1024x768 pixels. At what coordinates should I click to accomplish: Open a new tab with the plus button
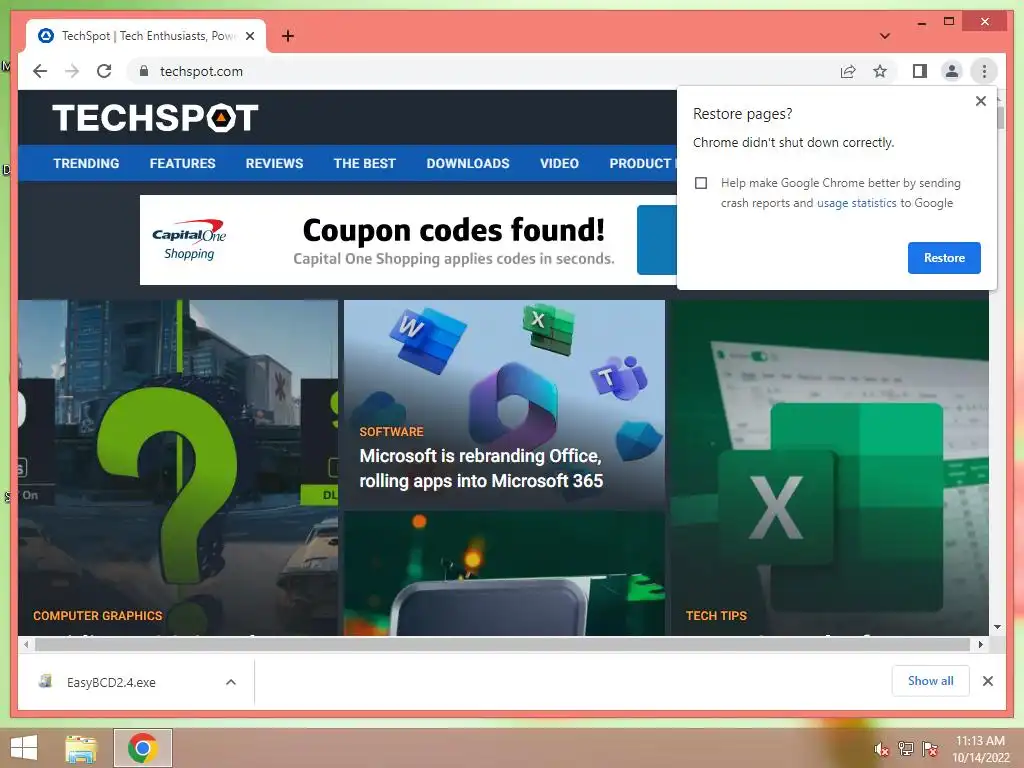pyautogui.click(x=288, y=36)
